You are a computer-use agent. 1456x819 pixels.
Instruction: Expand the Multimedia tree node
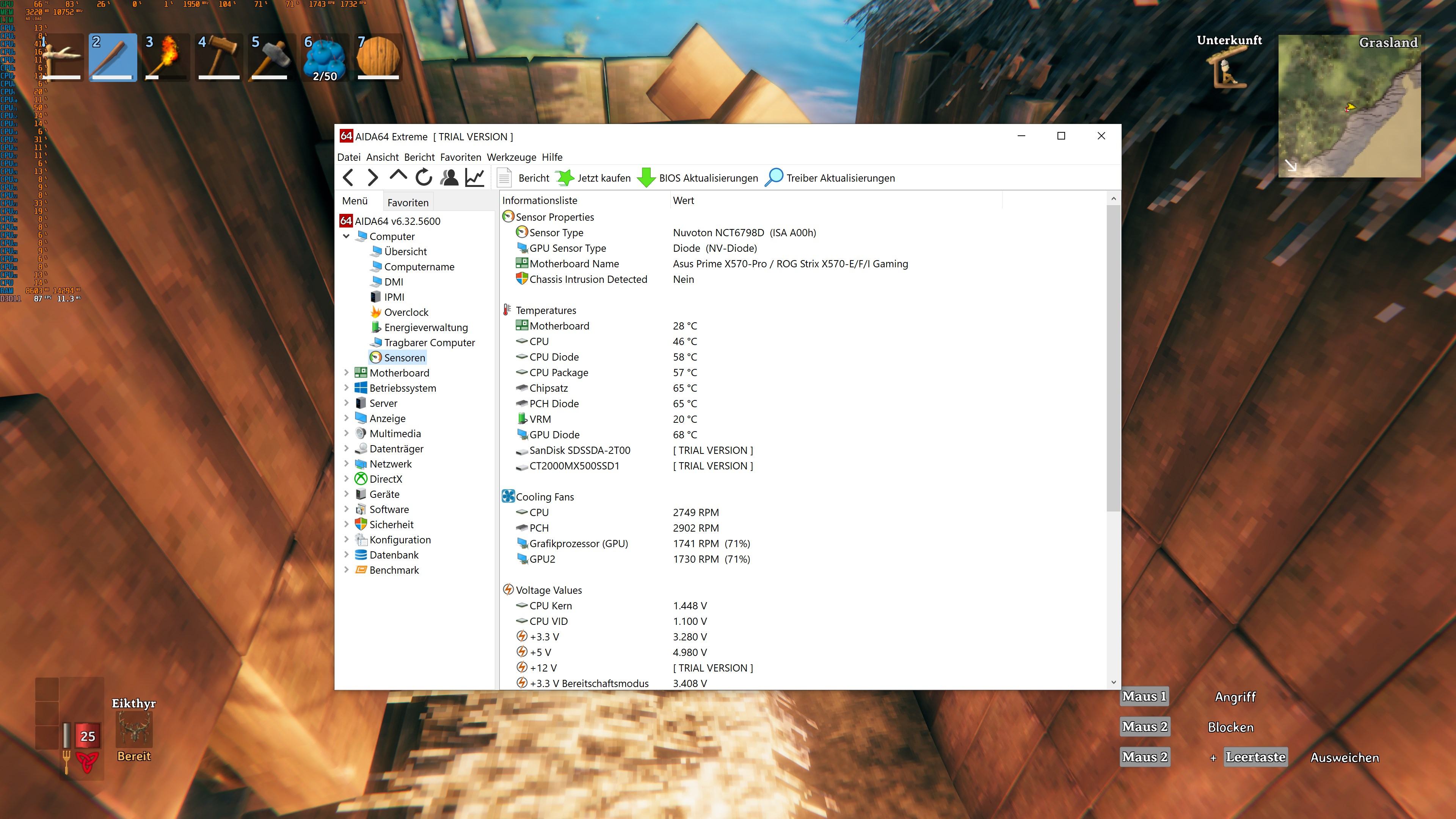pyautogui.click(x=347, y=433)
